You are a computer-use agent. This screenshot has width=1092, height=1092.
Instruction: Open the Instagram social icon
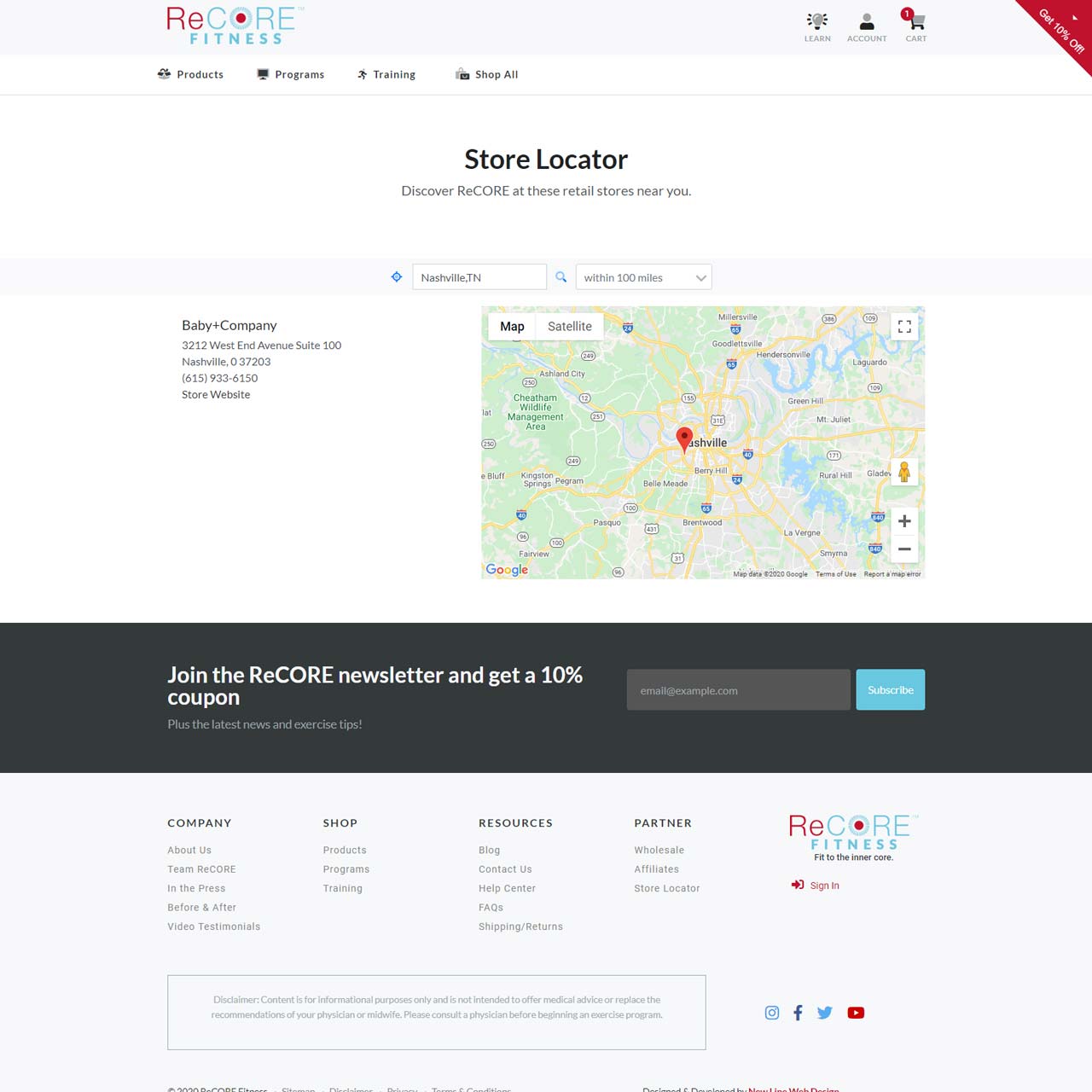(772, 1013)
